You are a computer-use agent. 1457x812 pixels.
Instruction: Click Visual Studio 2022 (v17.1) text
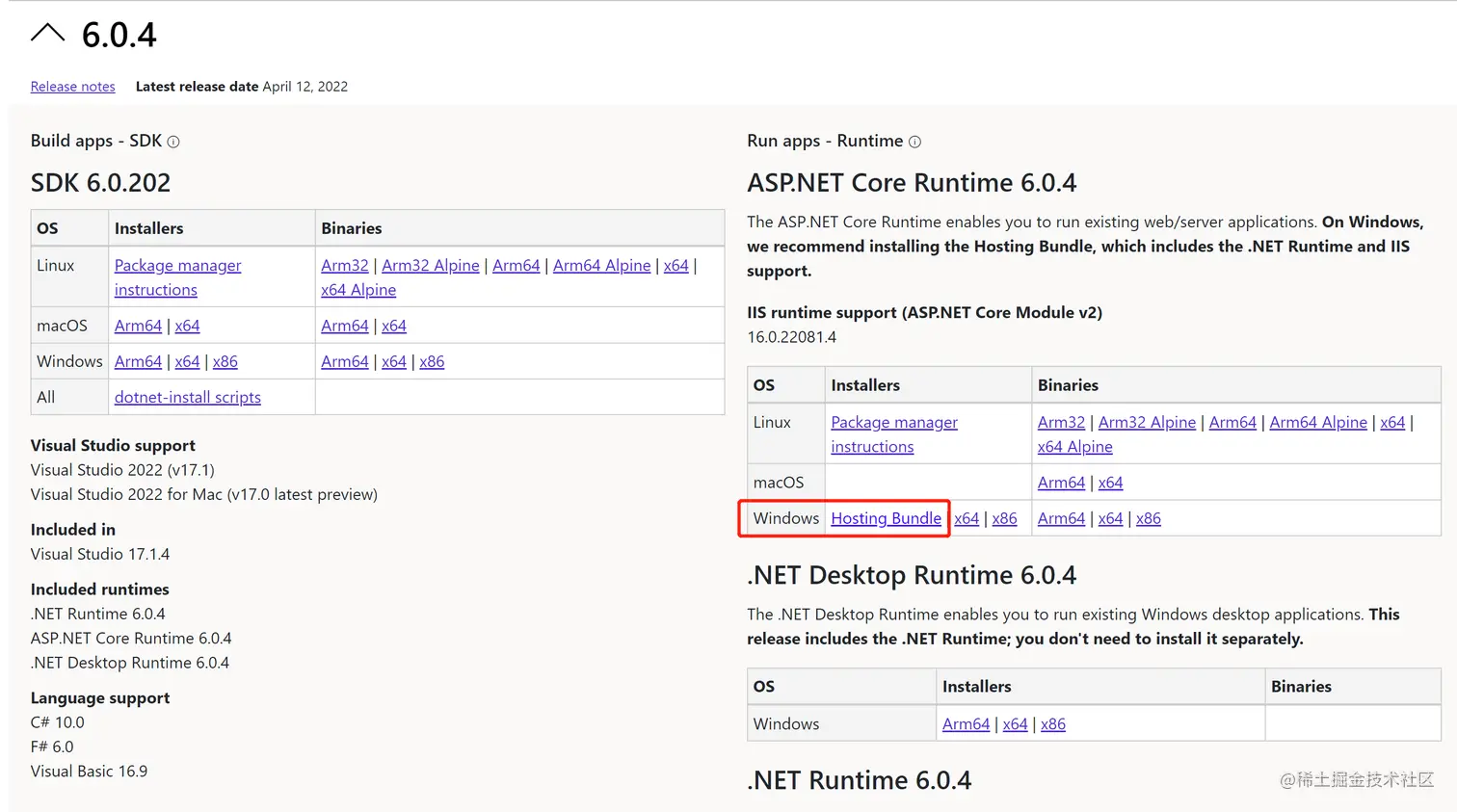[x=122, y=470]
